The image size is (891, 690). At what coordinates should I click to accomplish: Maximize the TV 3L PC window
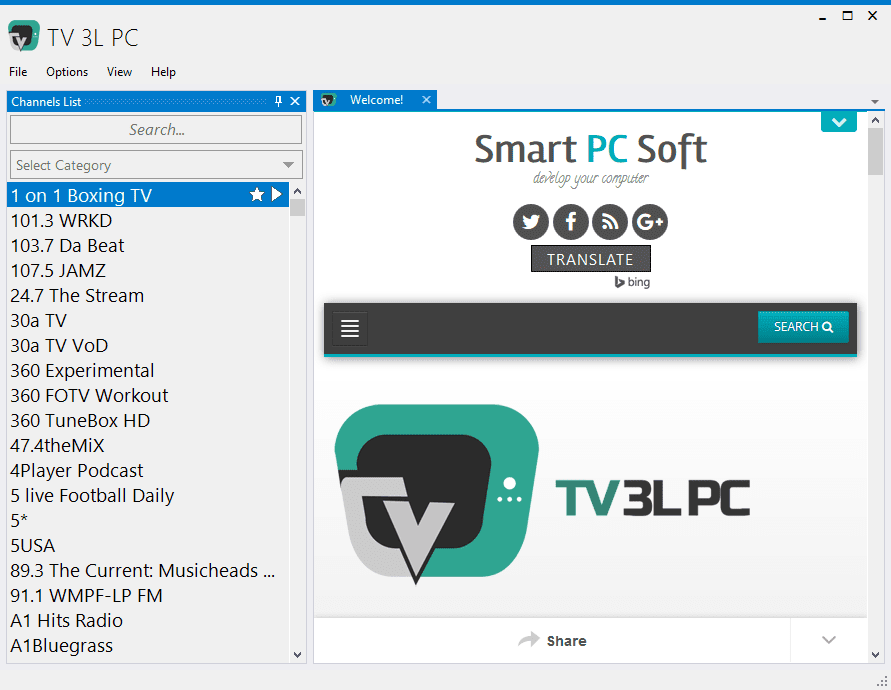click(847, 16)
